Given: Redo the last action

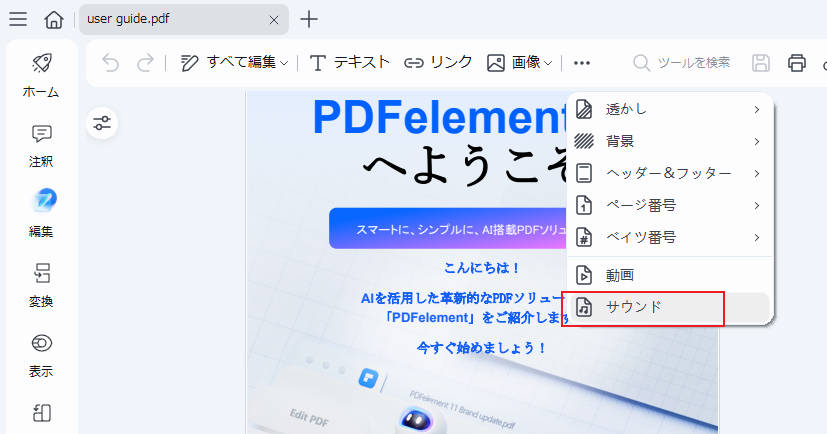Looking at the screenshot, I should (x=145, y=63).
